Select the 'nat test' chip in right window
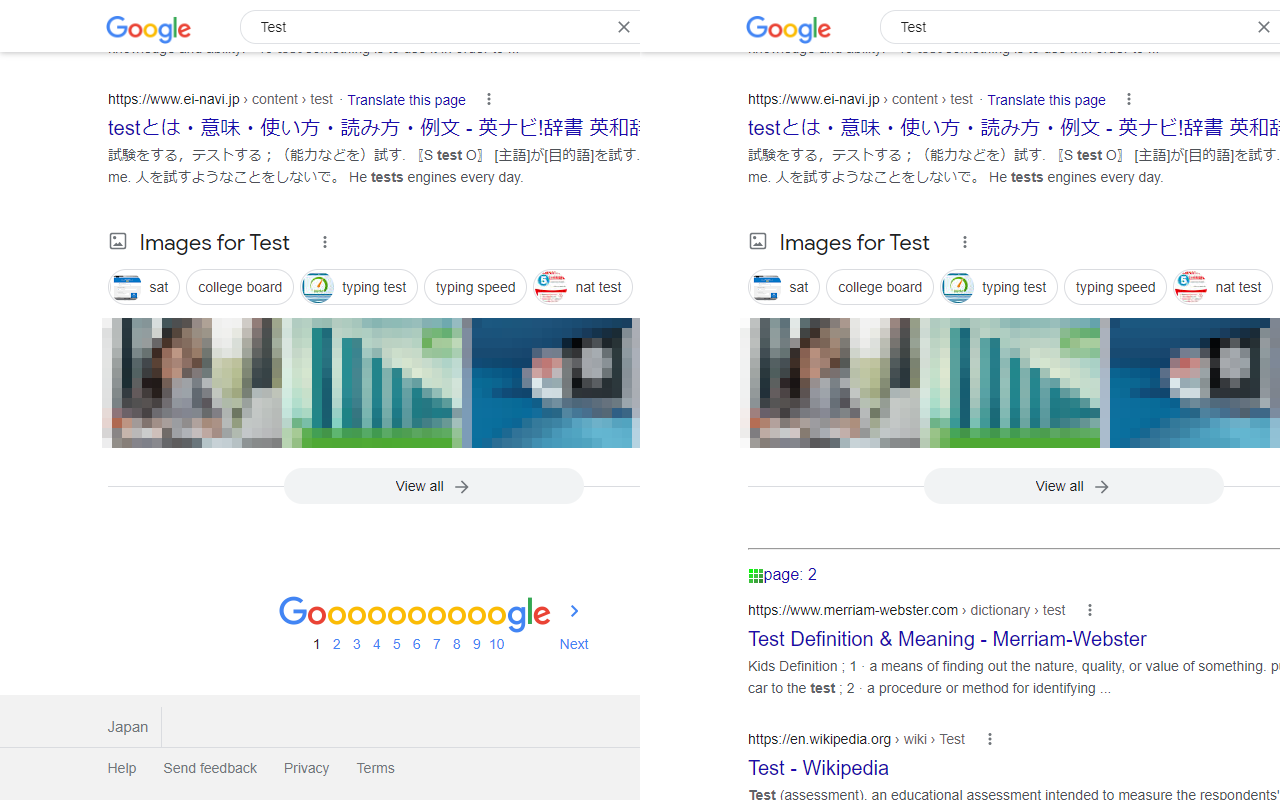Viewport: 1280px width, 800px height. 1223,287
